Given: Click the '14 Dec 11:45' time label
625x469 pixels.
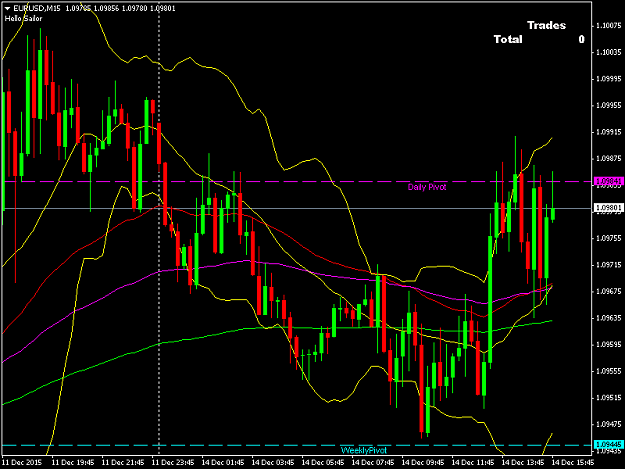Looking at the screenshot, I should (473, 463).
